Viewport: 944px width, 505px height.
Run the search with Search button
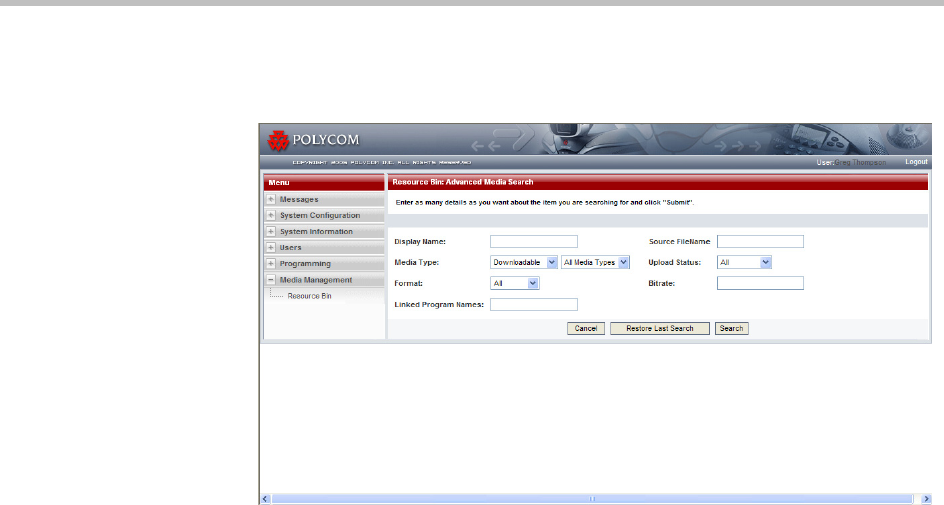(731, 329)
